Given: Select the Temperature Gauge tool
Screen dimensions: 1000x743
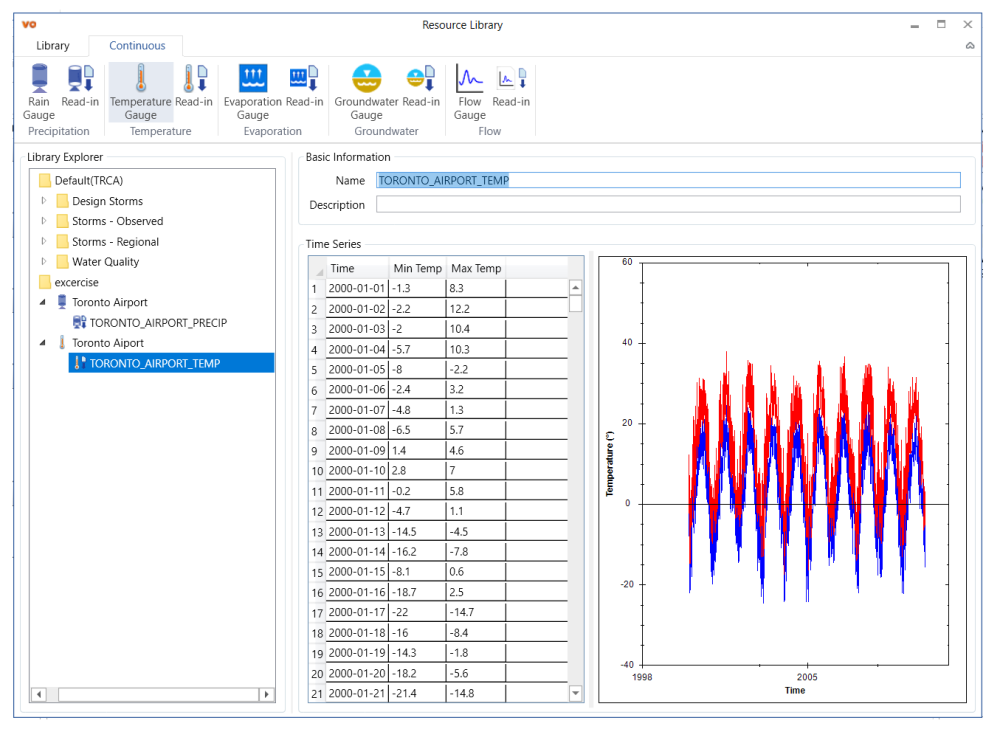Looking at the screenshot, I should click(x=141, y=92).
